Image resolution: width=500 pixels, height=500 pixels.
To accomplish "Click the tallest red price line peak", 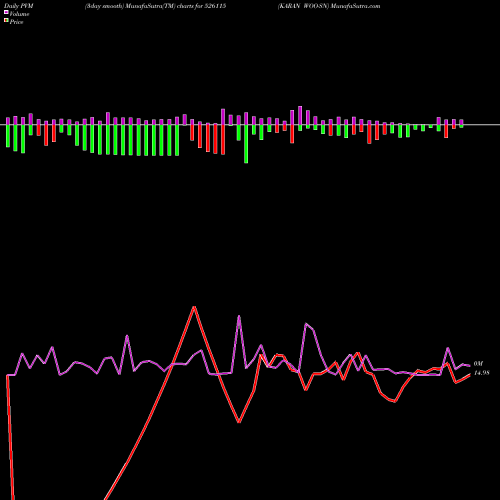I will coord(194,307).
